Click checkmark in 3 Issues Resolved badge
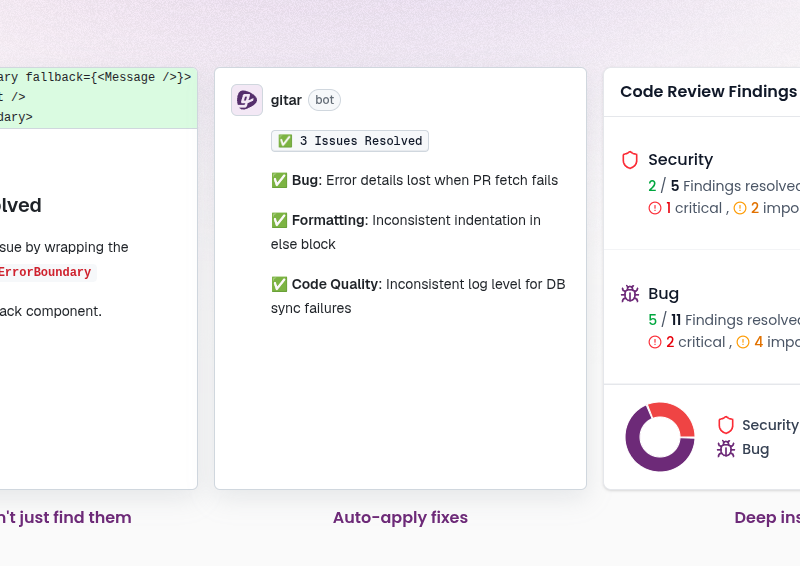 tap(285, 141)
